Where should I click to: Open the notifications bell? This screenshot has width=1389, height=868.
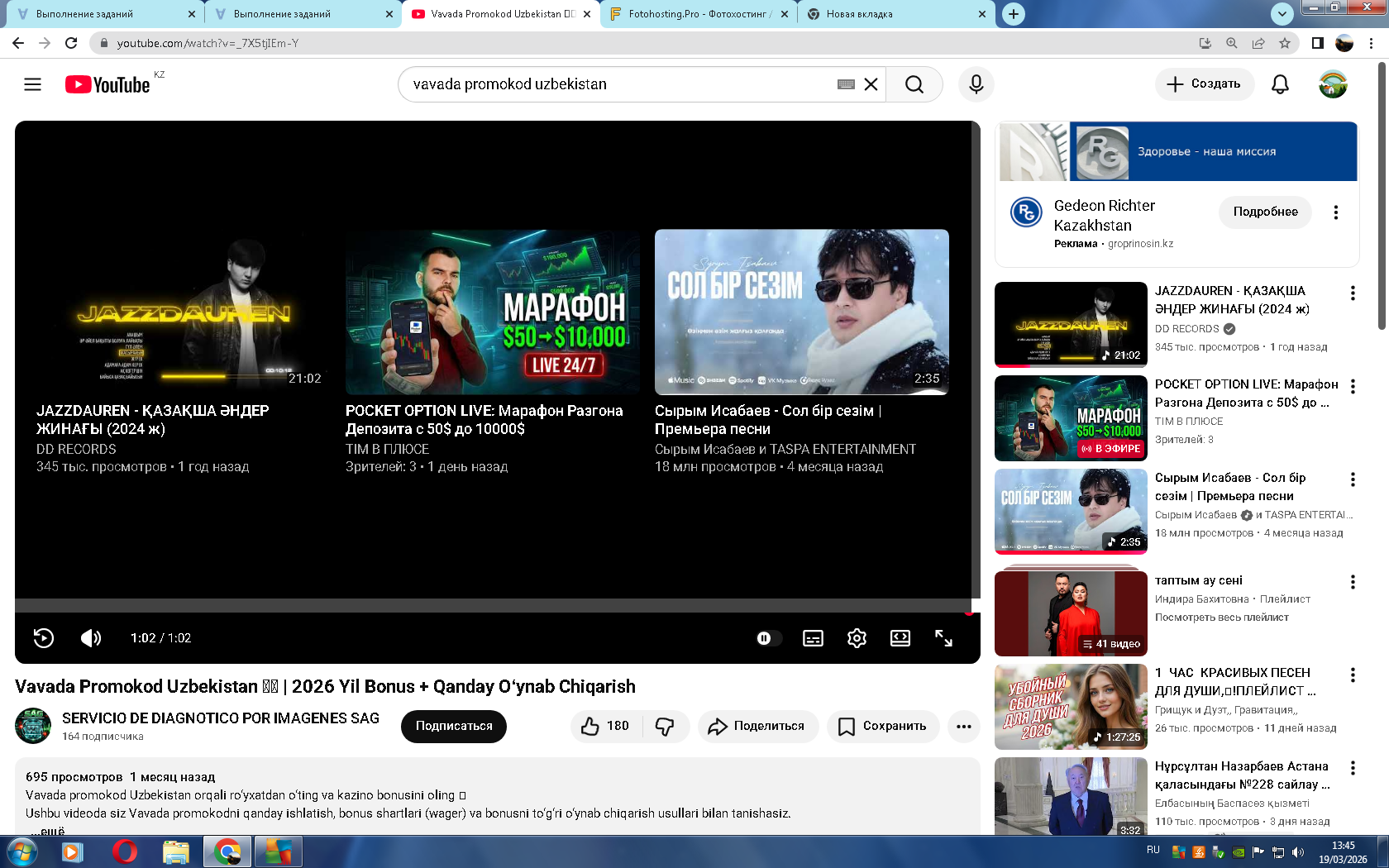tap(1280, 84)
